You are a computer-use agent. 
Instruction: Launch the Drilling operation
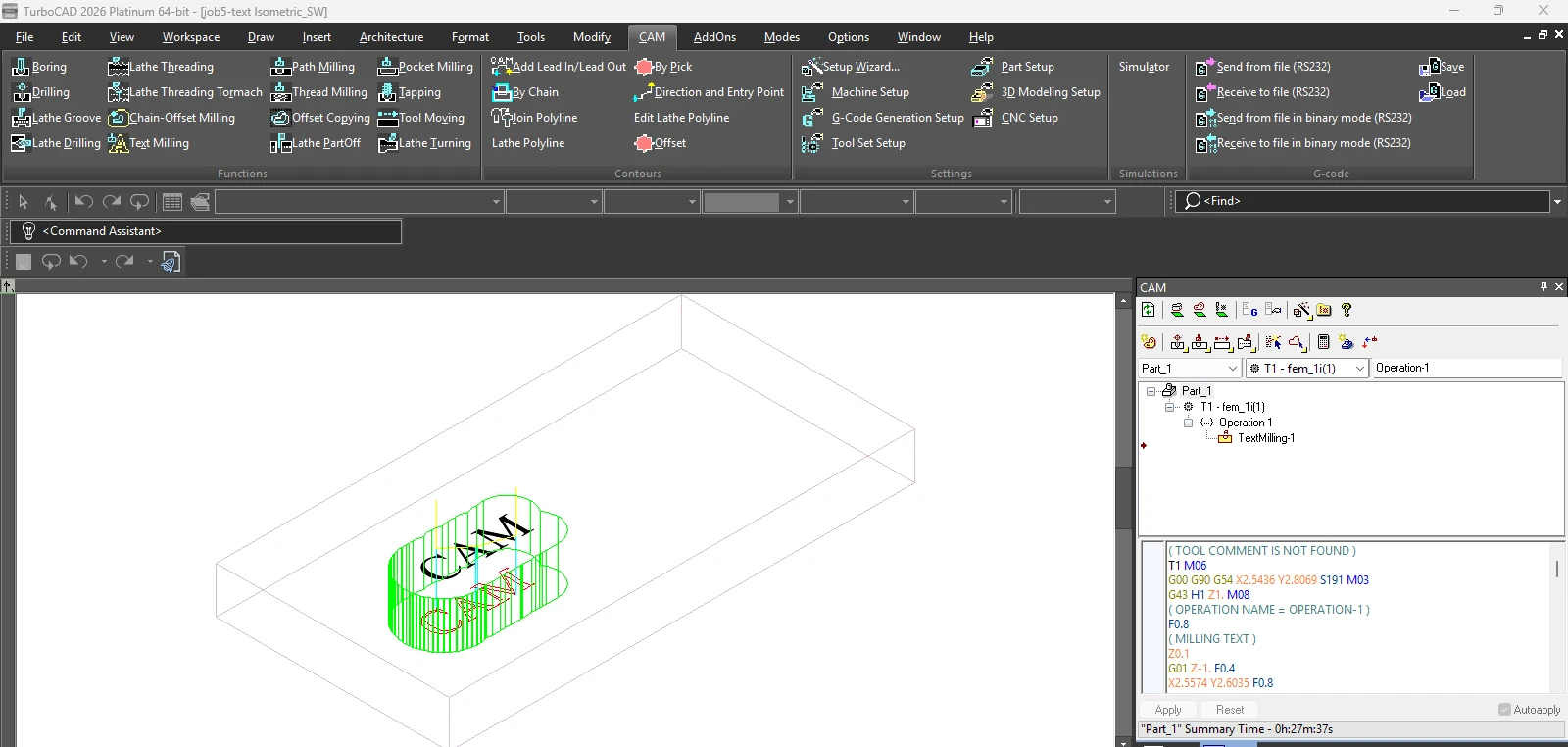[40, 92]
